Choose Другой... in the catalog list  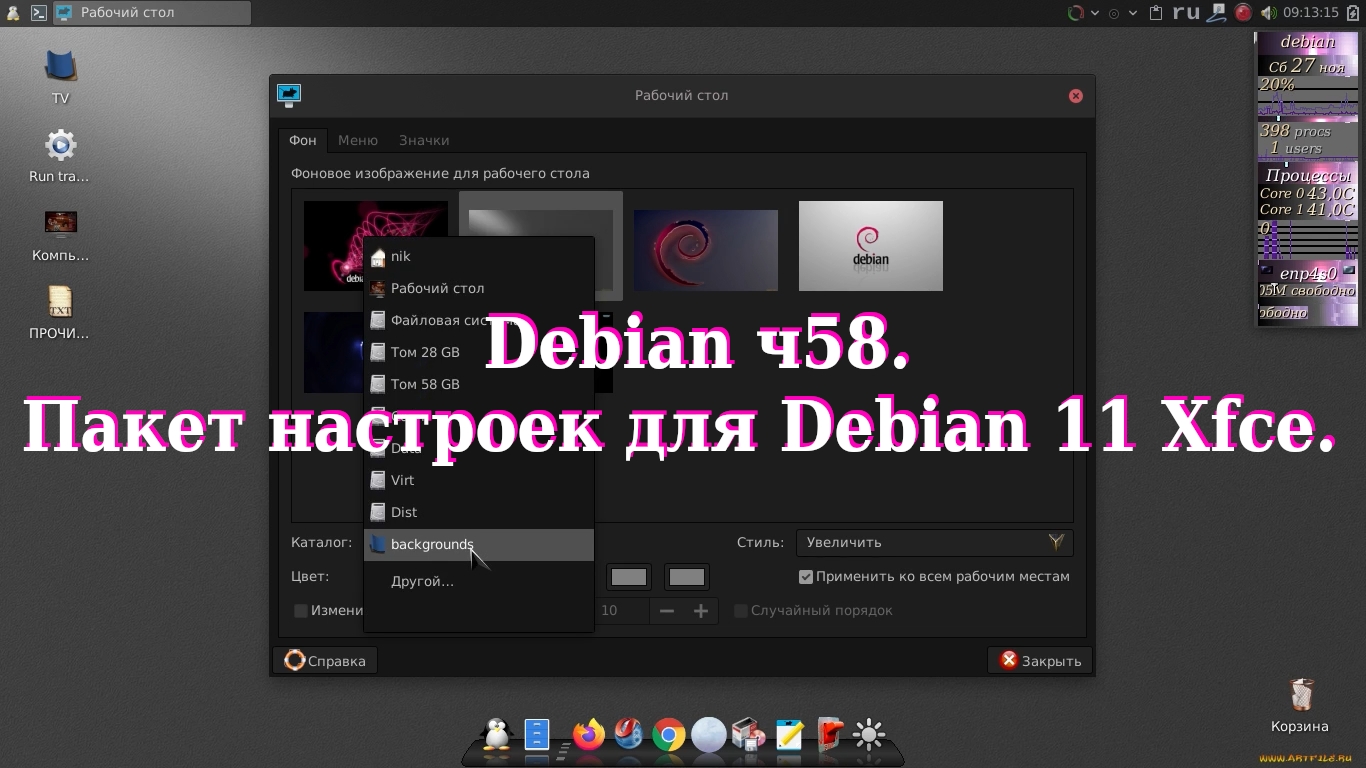click(479, 581)
